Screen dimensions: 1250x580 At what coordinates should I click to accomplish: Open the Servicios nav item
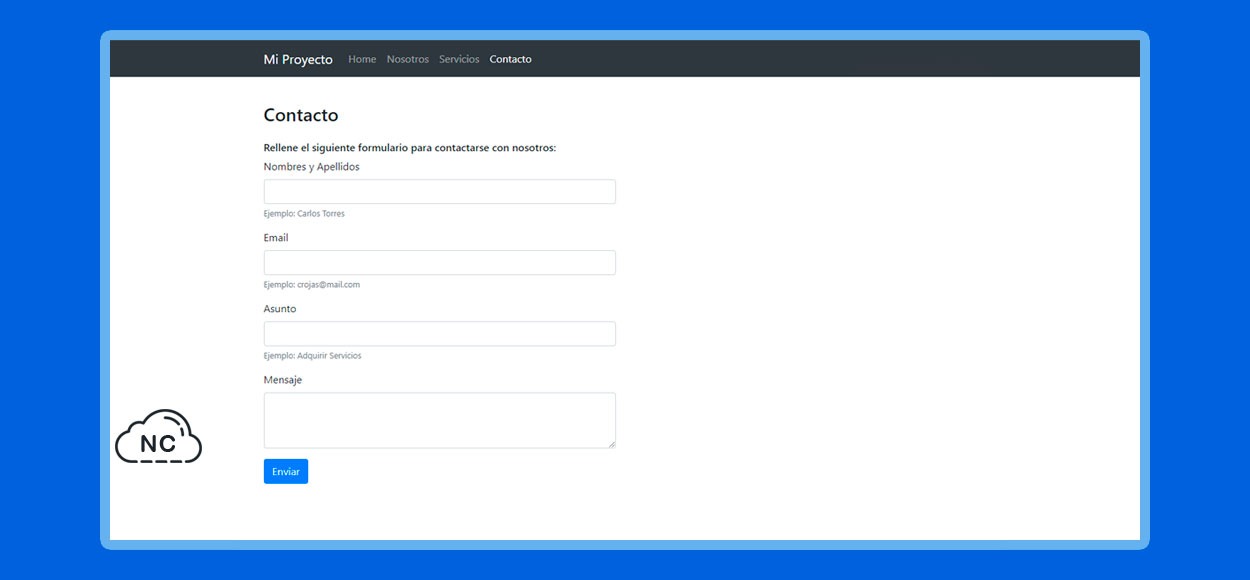[459, 59]
